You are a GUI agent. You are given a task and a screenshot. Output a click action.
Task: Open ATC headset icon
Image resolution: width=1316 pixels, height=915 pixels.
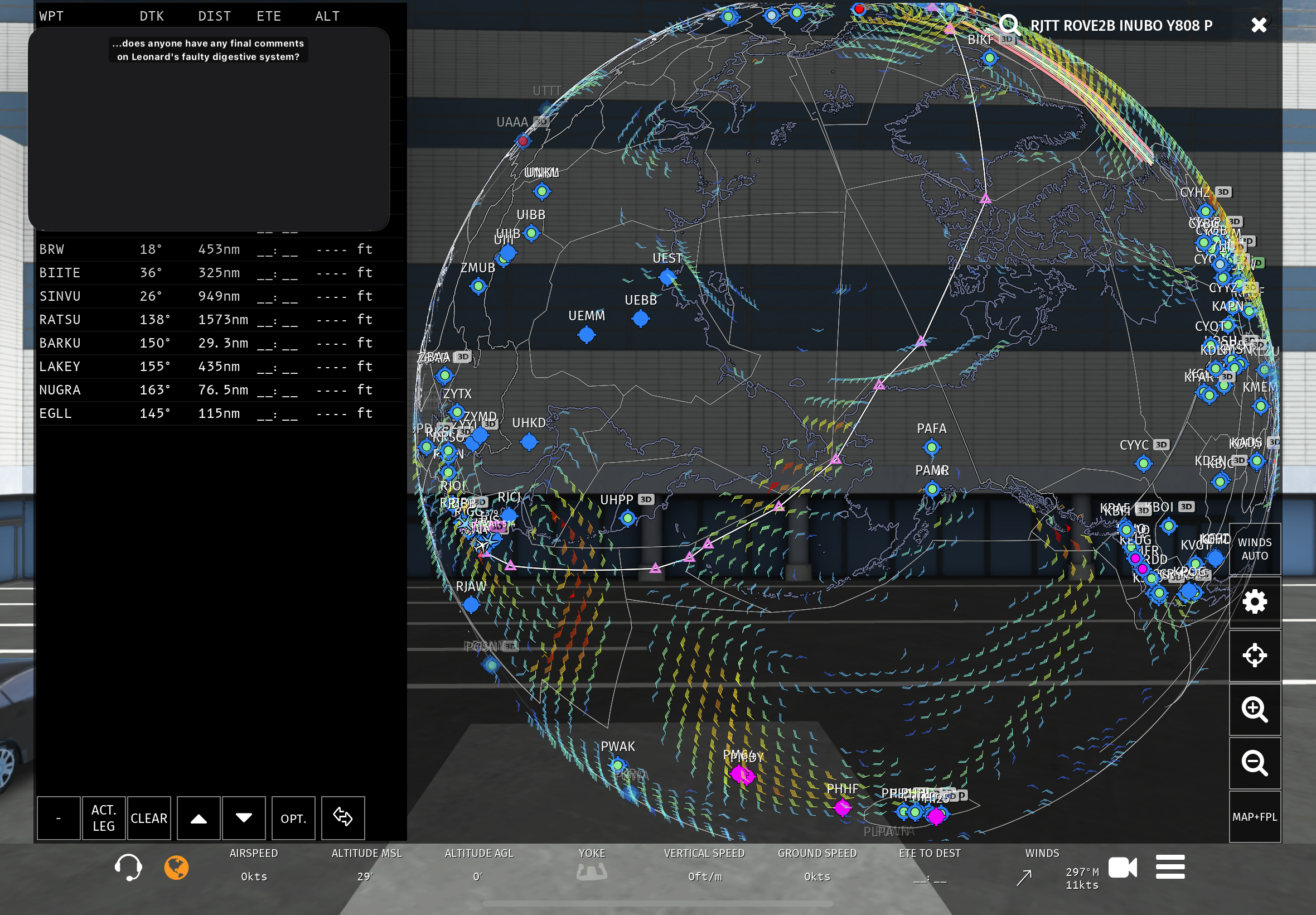128,867
